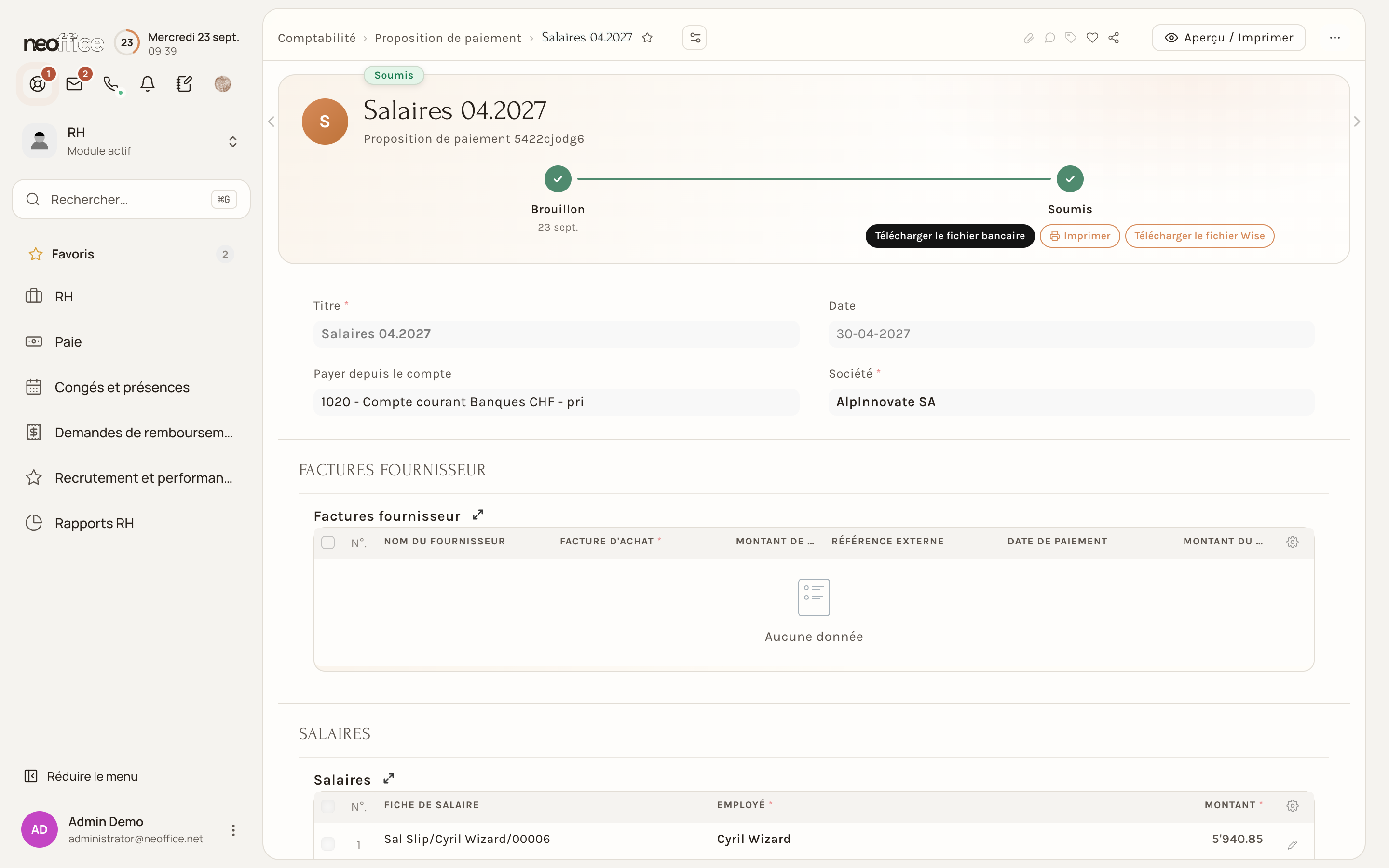Go to previous record with left chevron

271,122
